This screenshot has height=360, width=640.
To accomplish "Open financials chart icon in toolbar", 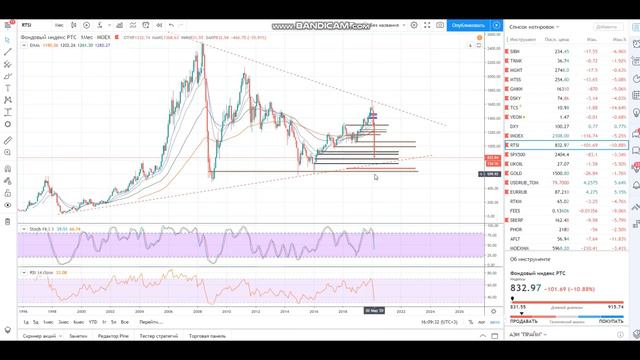I will [x=120, y=25].
